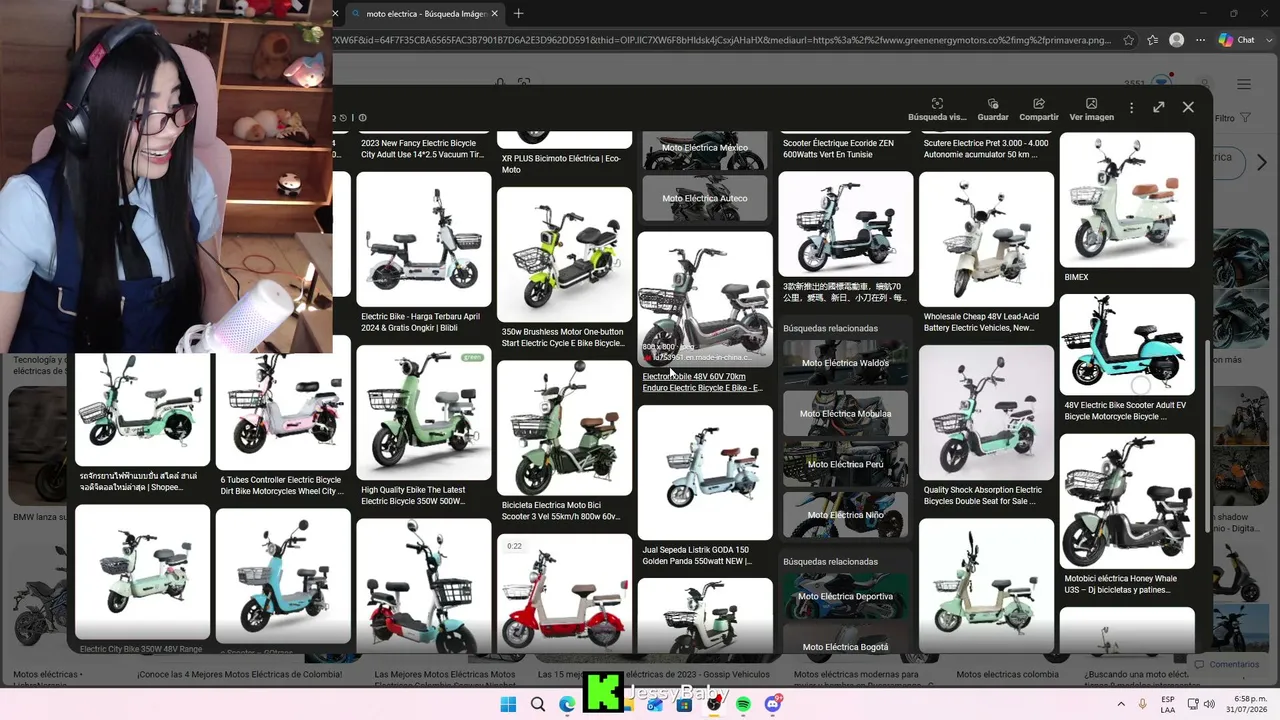Open 'Jual Sepeda Listrik GODA 150' image

coord(705,473)
